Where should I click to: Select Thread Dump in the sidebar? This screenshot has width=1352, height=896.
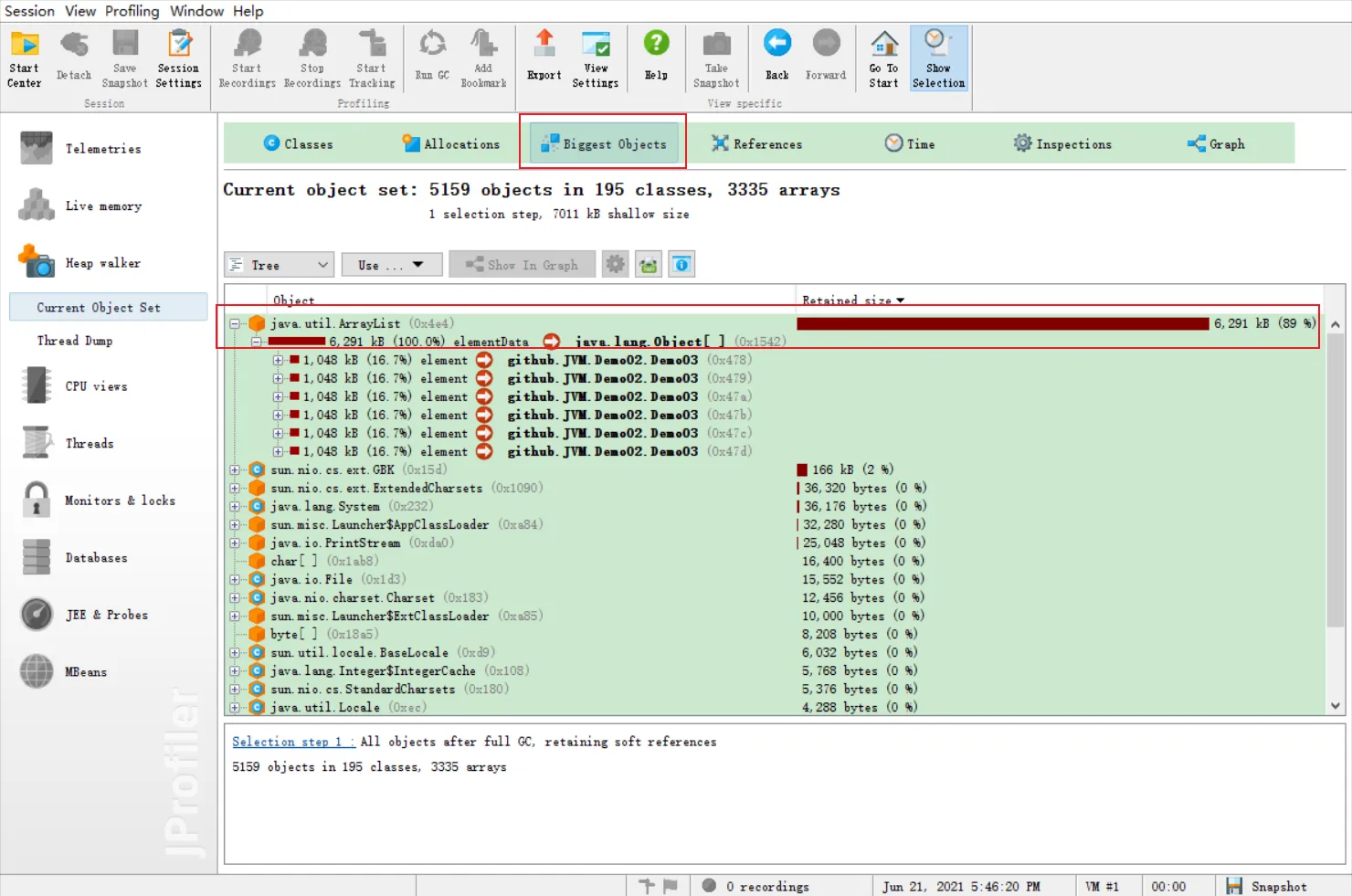(75, 341)
